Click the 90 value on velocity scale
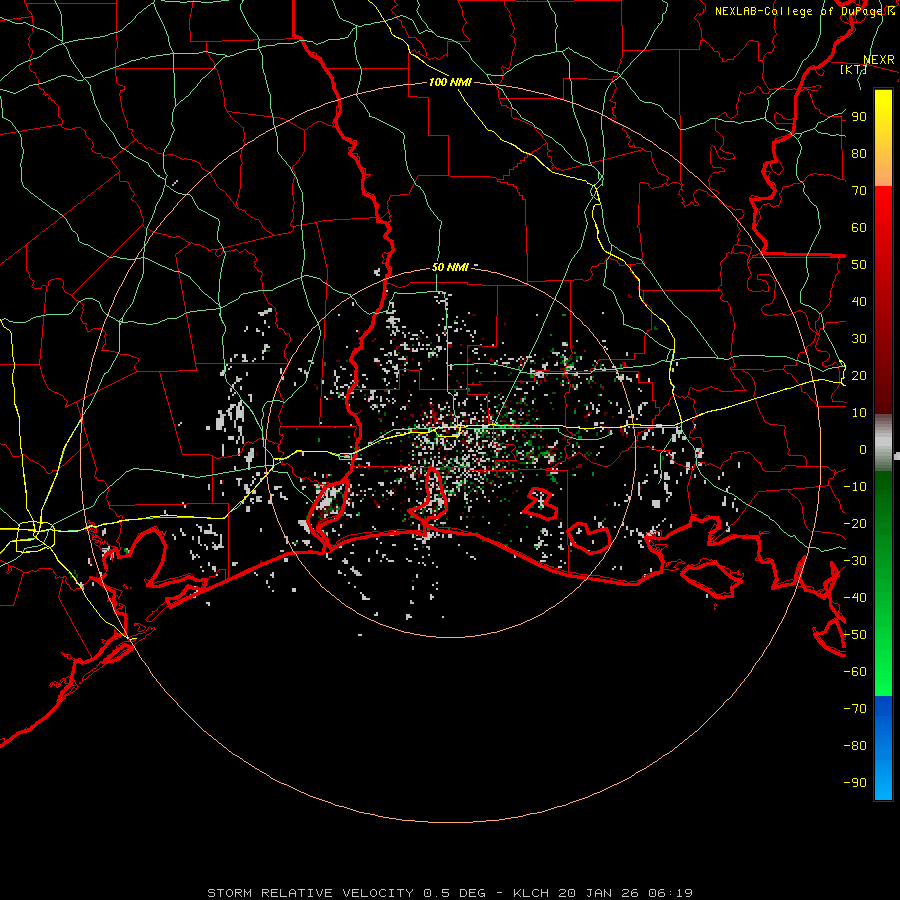This screenshot has width=900, height=900. [x=859, y=117]
